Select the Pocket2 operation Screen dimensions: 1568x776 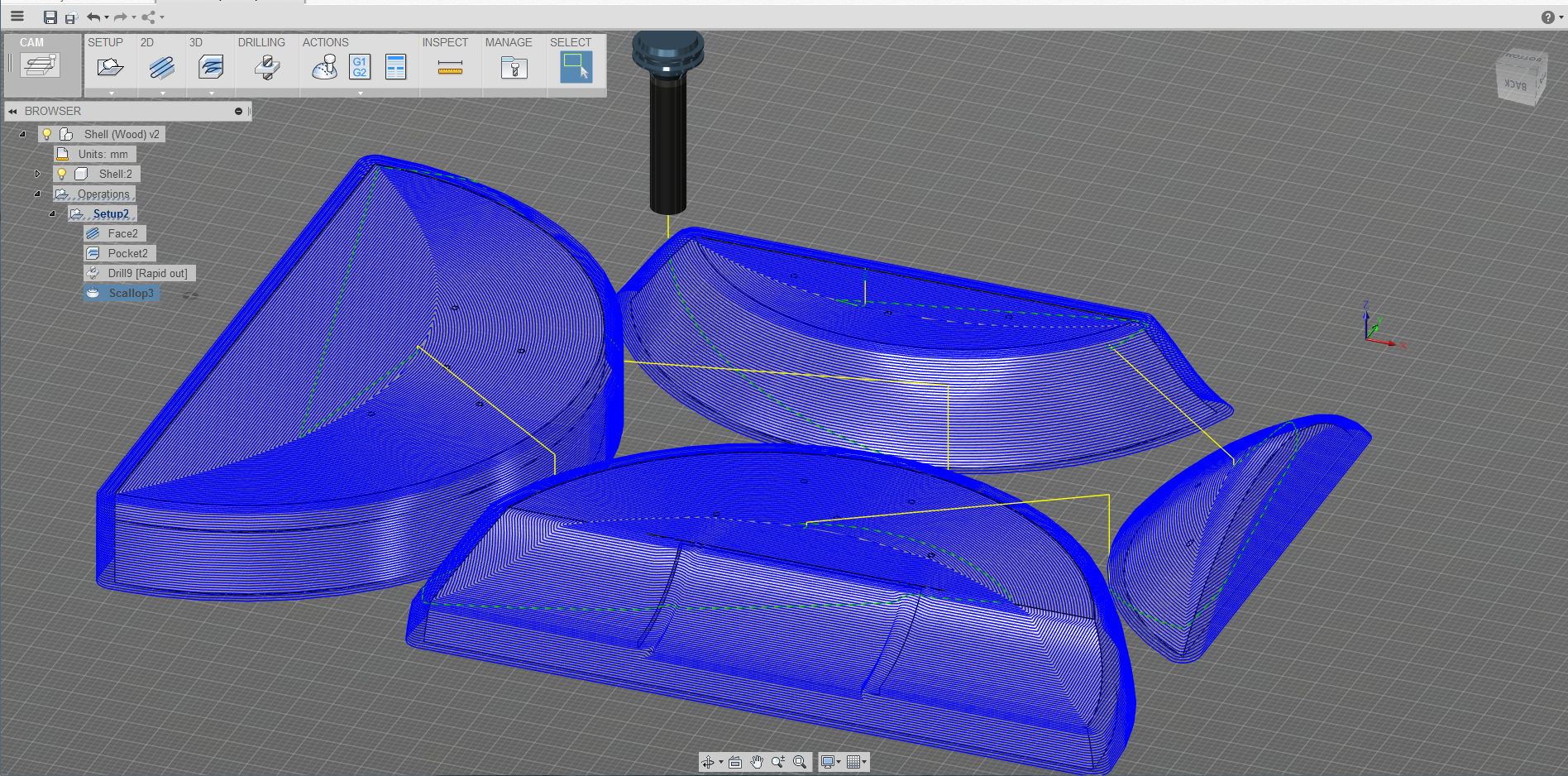pos(120,253)
